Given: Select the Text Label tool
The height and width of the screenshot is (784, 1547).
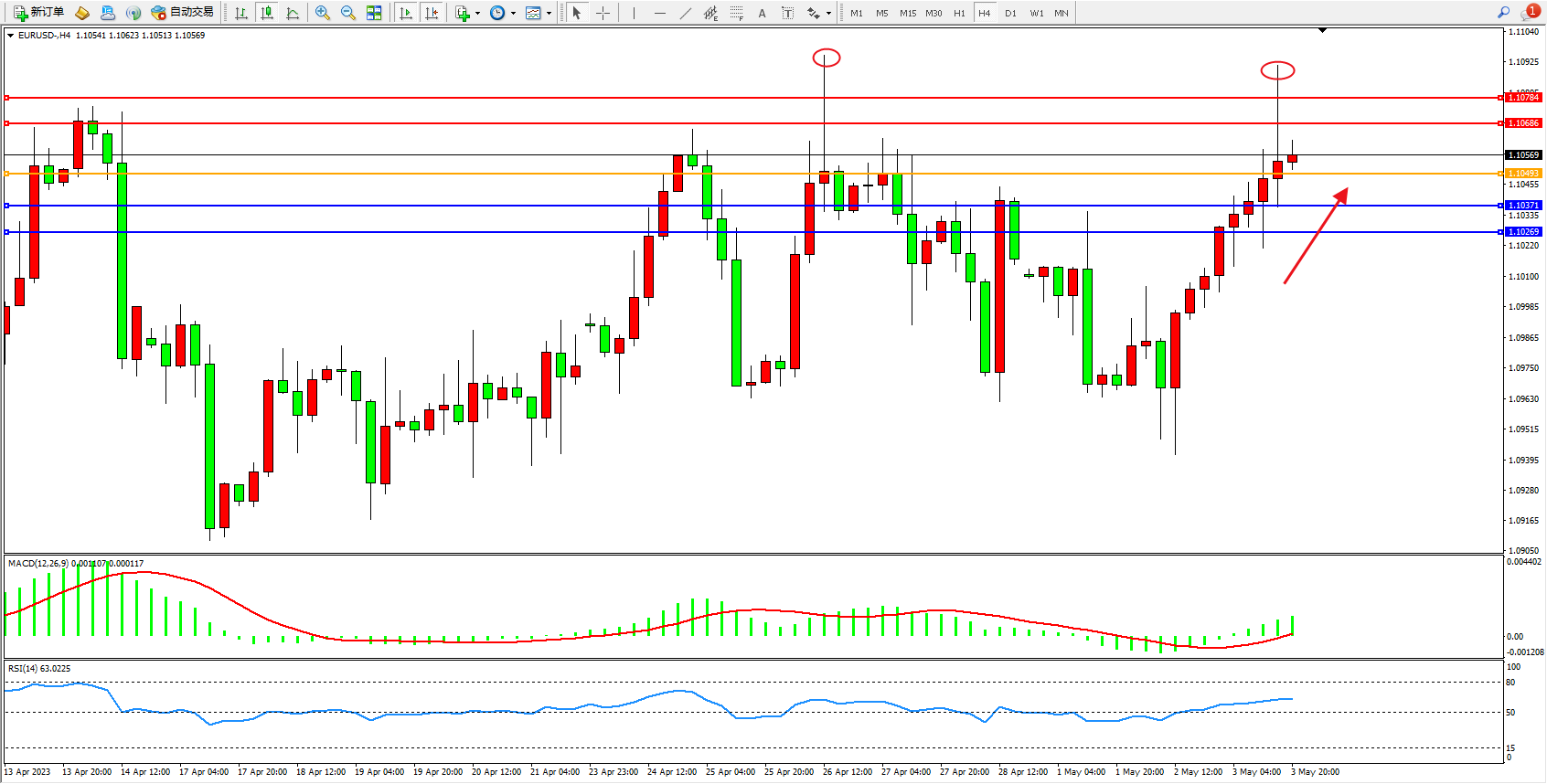Looking at the screenshot, I should tap(788, 13).
